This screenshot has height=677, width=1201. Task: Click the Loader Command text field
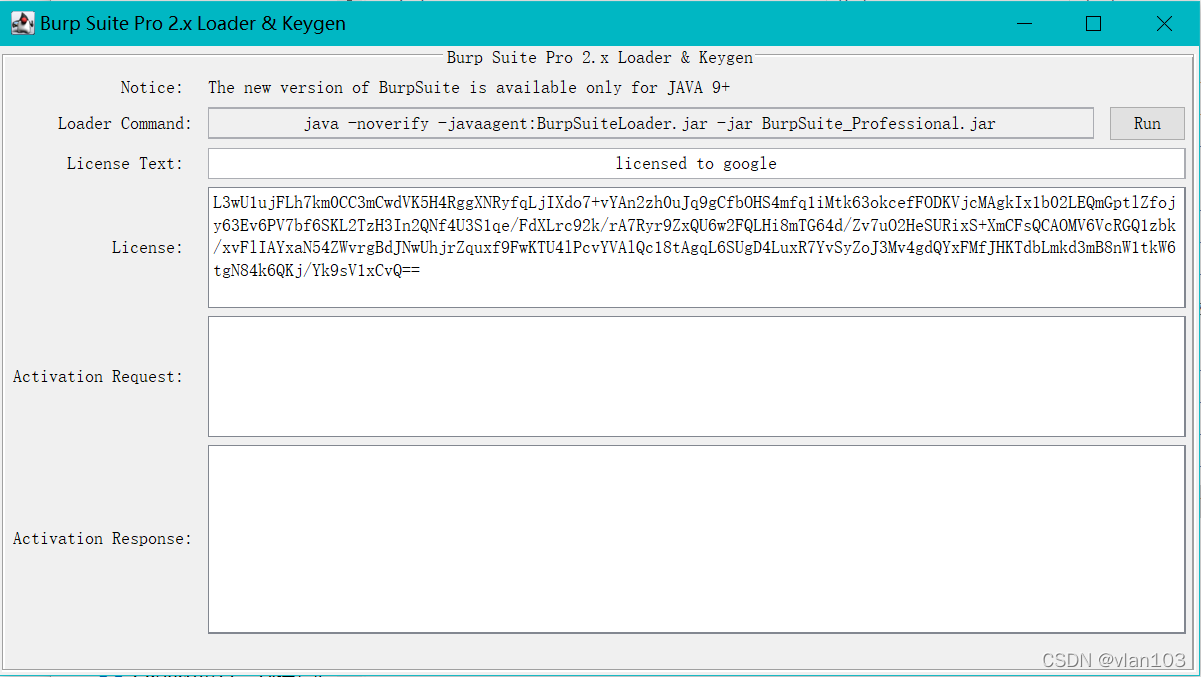[x=650, y=124]
